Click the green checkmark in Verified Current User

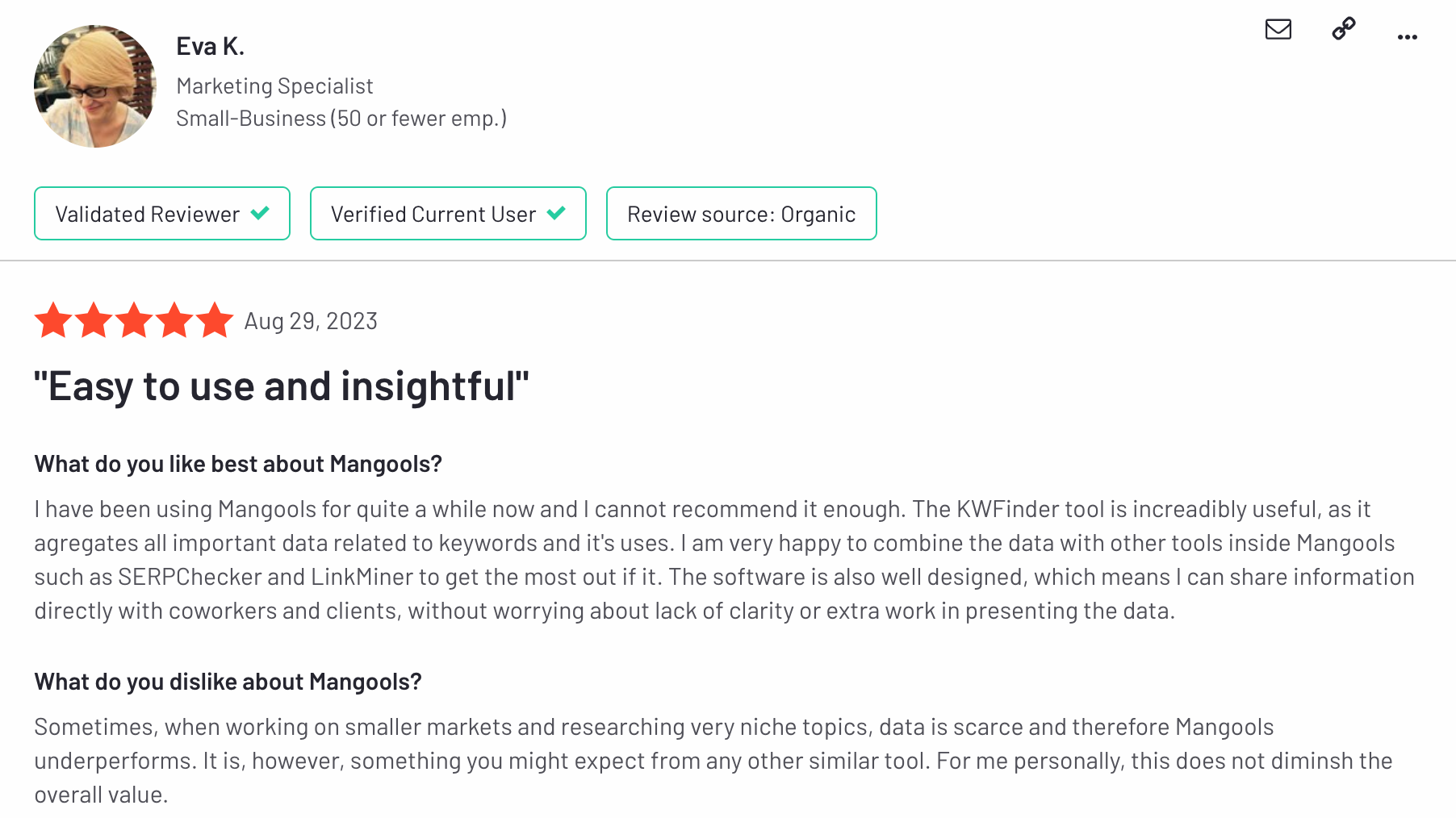click(556, 213)
